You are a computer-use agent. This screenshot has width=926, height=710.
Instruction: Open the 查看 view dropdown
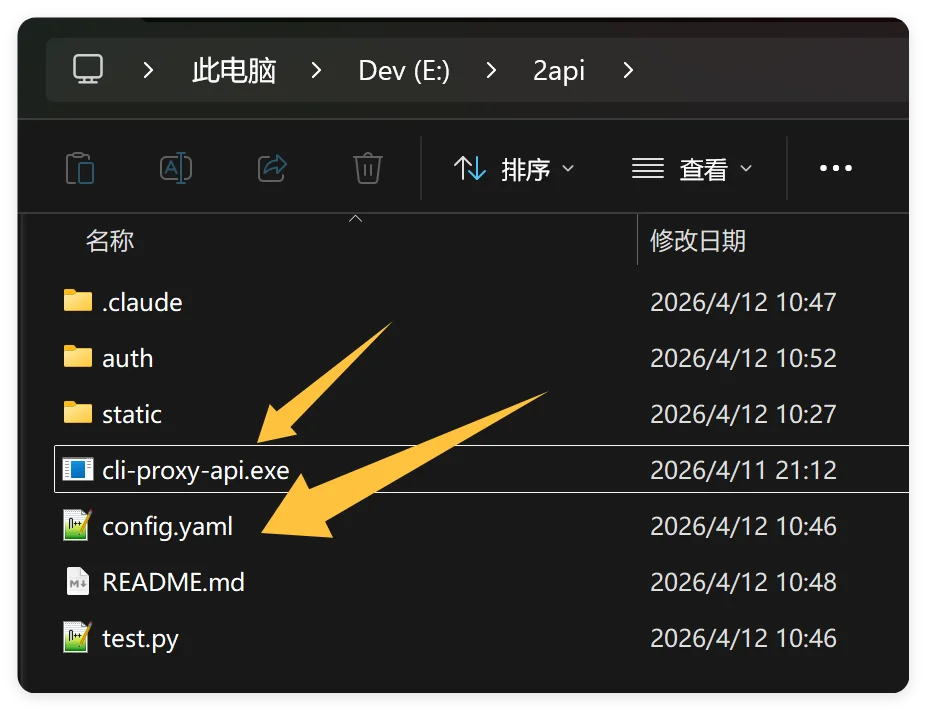point(692,168)
